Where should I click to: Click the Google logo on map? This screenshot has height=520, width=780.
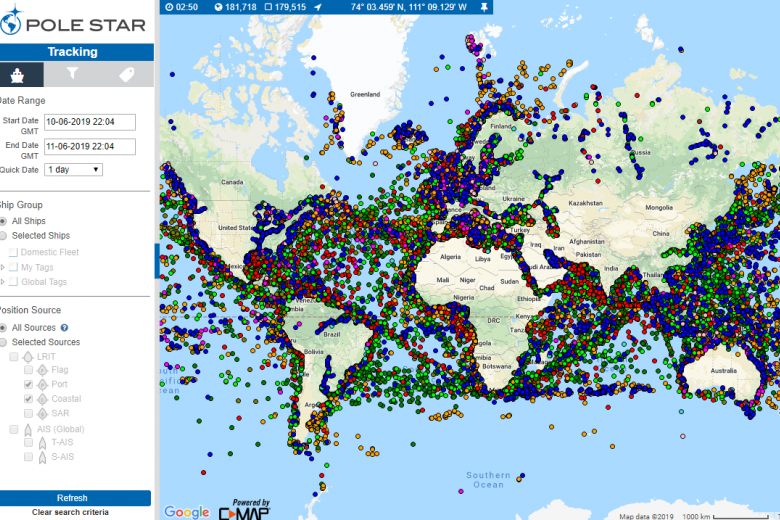click(186, 512)
